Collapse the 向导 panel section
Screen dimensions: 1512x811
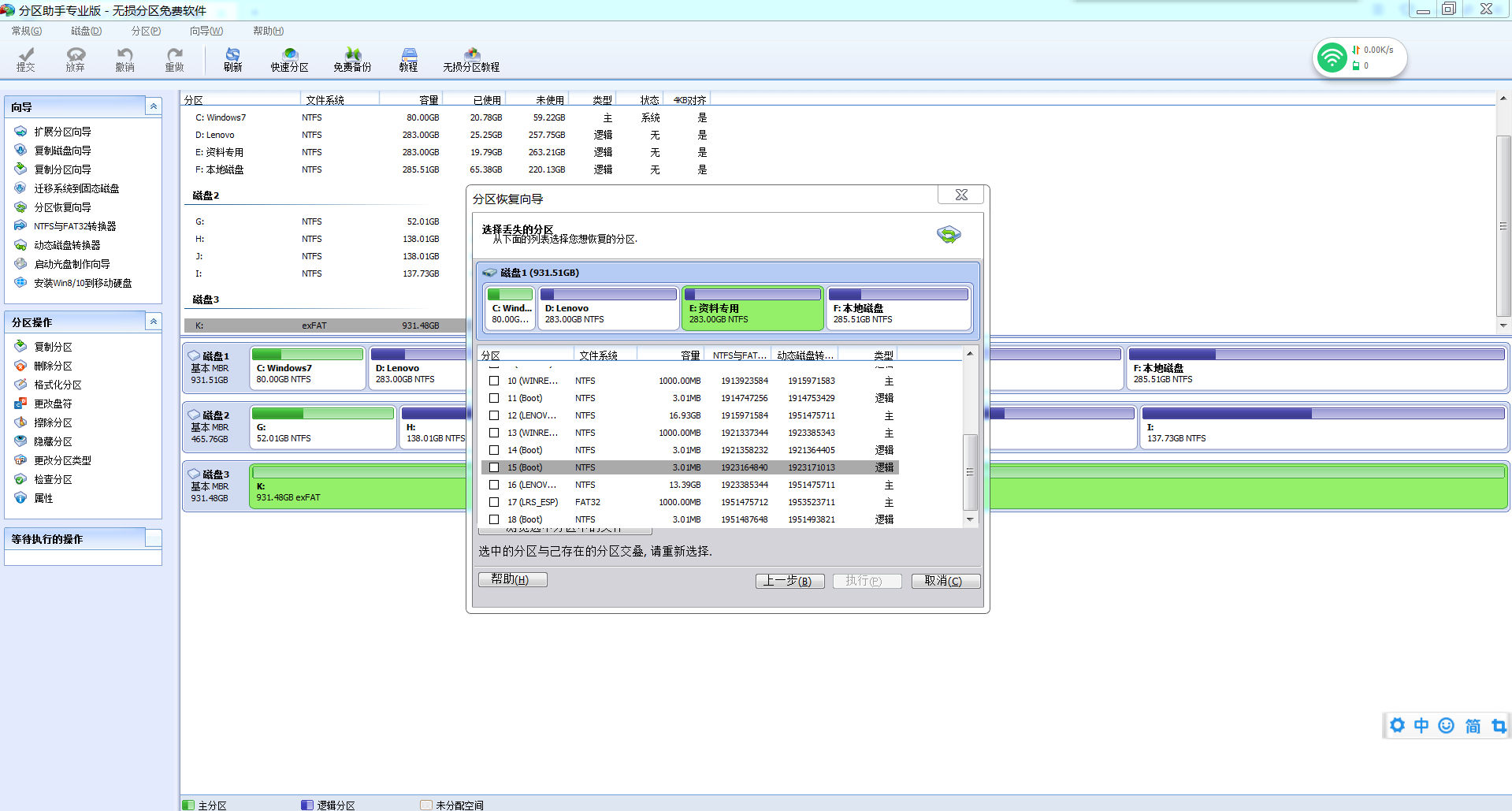coord(154,106)
